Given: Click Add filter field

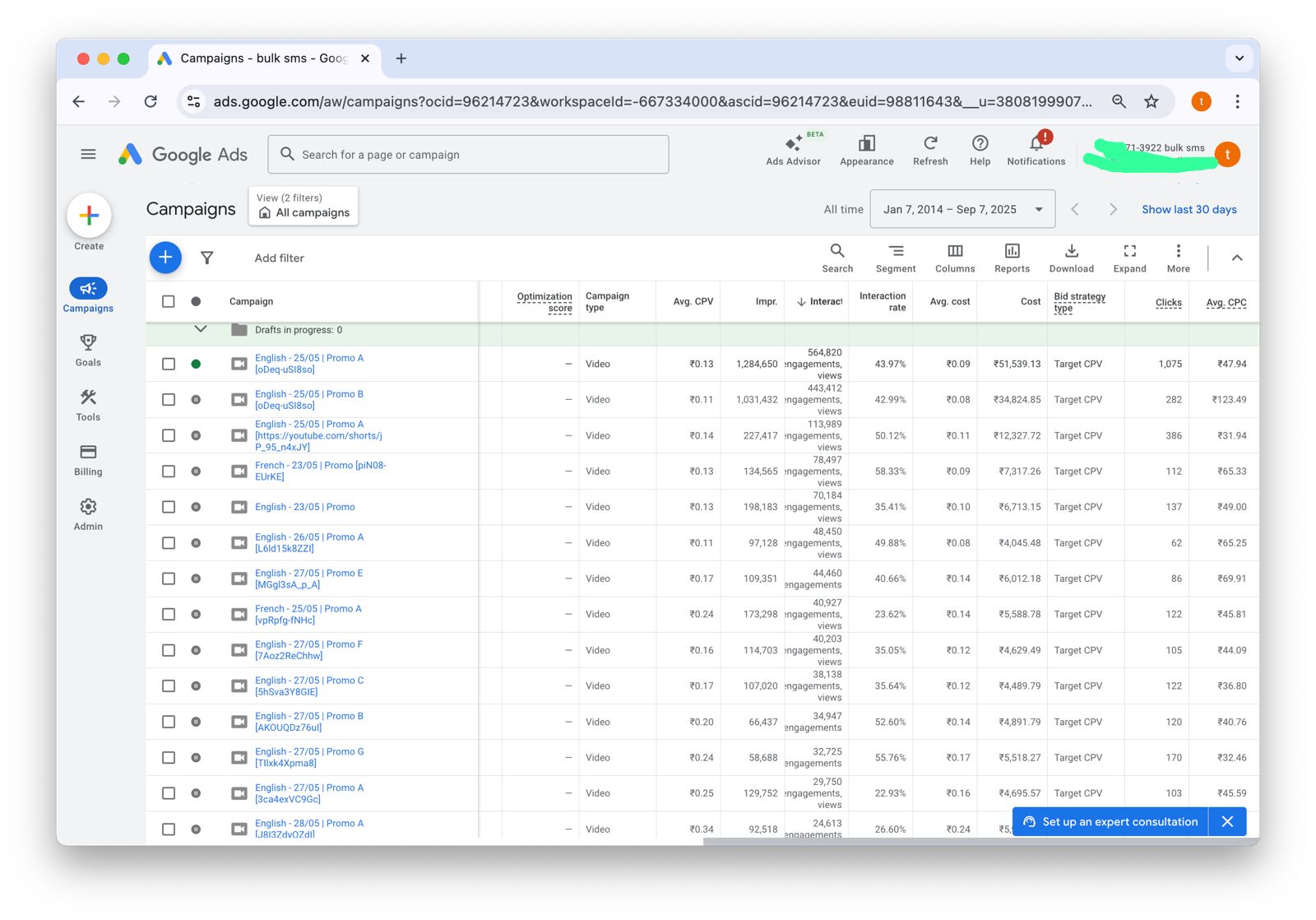Looking at the screenshot, I should point(279,258).
